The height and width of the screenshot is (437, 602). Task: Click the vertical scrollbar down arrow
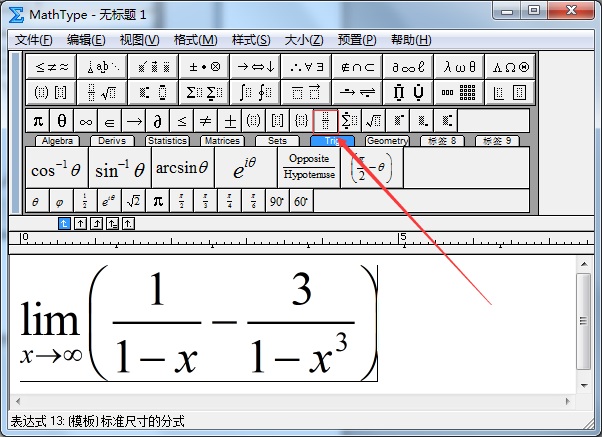584,385
